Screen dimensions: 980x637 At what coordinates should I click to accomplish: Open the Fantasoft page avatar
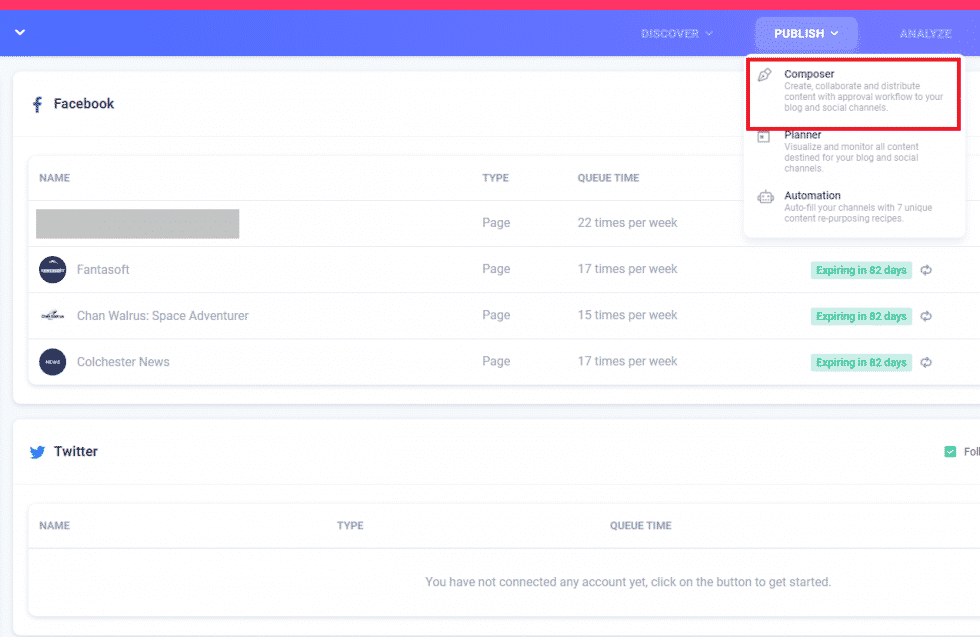[x=52, y=269]
